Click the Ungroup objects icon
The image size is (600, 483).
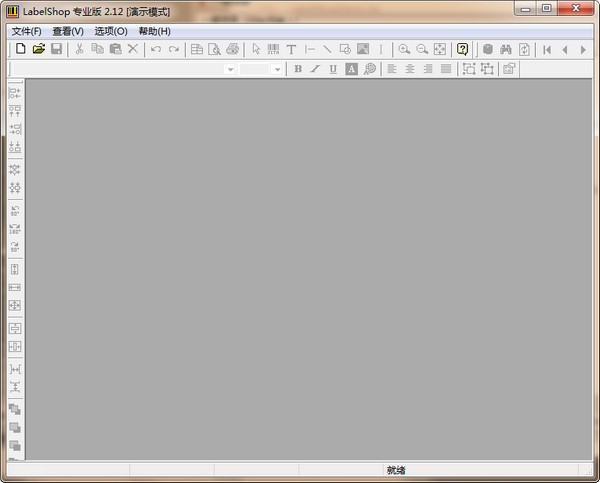[487, 69]
